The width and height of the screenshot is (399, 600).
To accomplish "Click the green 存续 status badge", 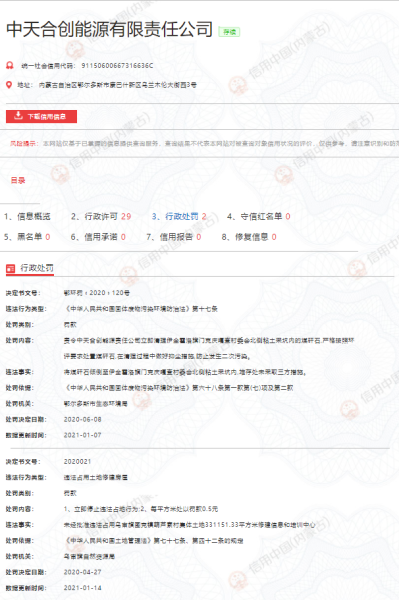I will (x=229, y=32).
